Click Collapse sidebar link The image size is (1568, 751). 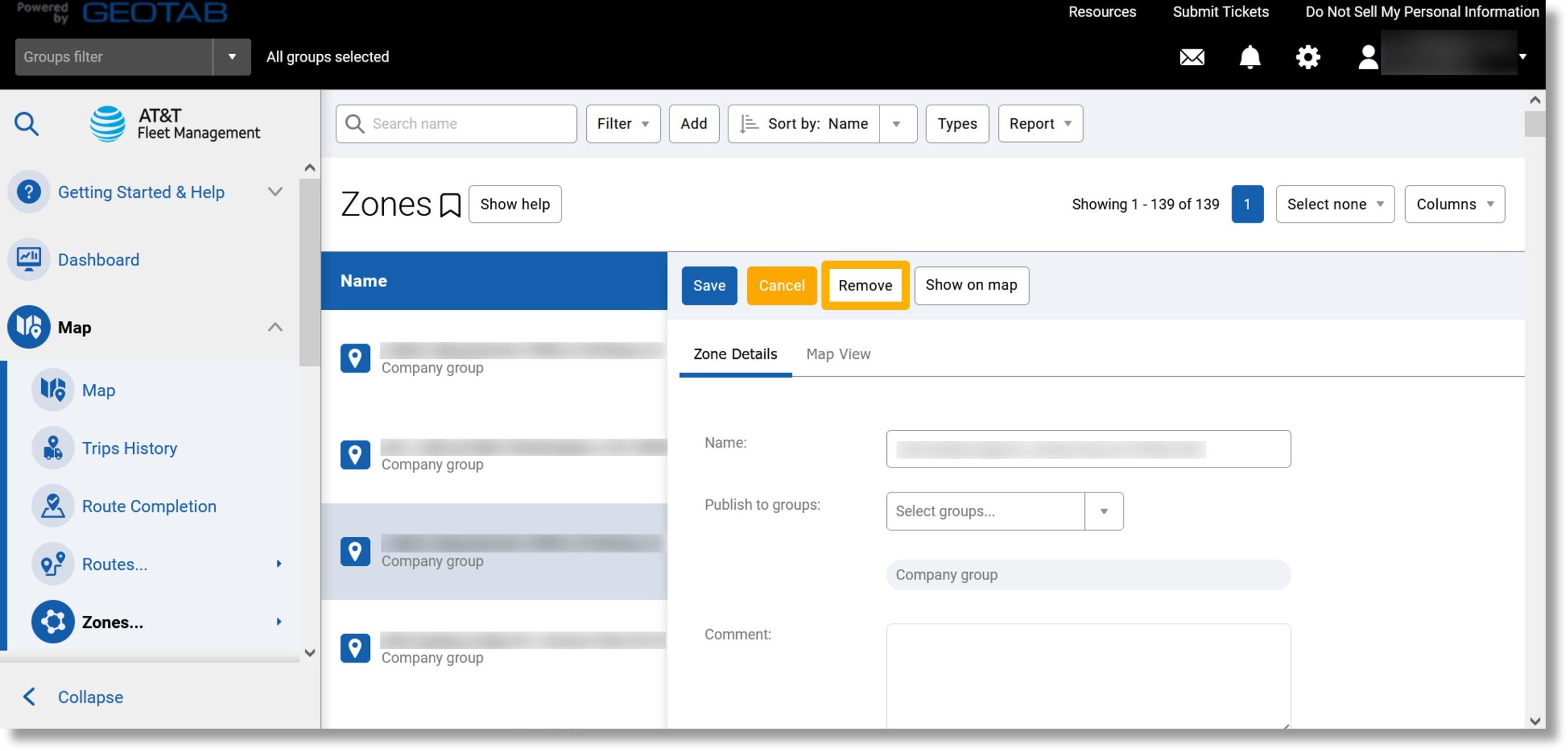[91, 696]
